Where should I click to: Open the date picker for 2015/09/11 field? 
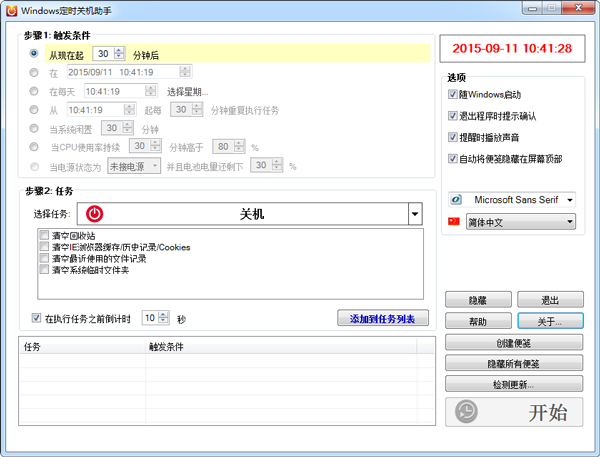tap(185, 72)
